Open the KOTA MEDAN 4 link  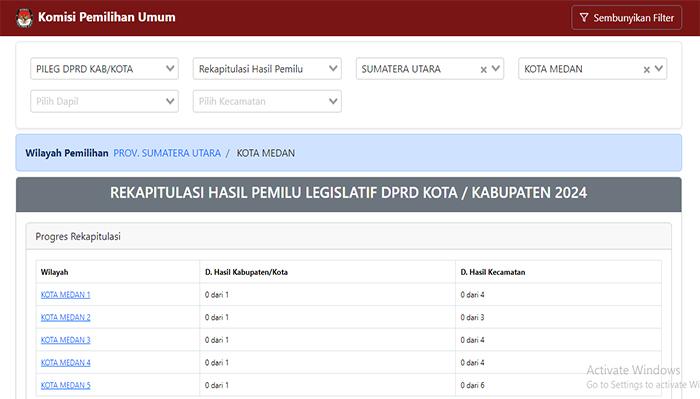(x=66, y=362)
